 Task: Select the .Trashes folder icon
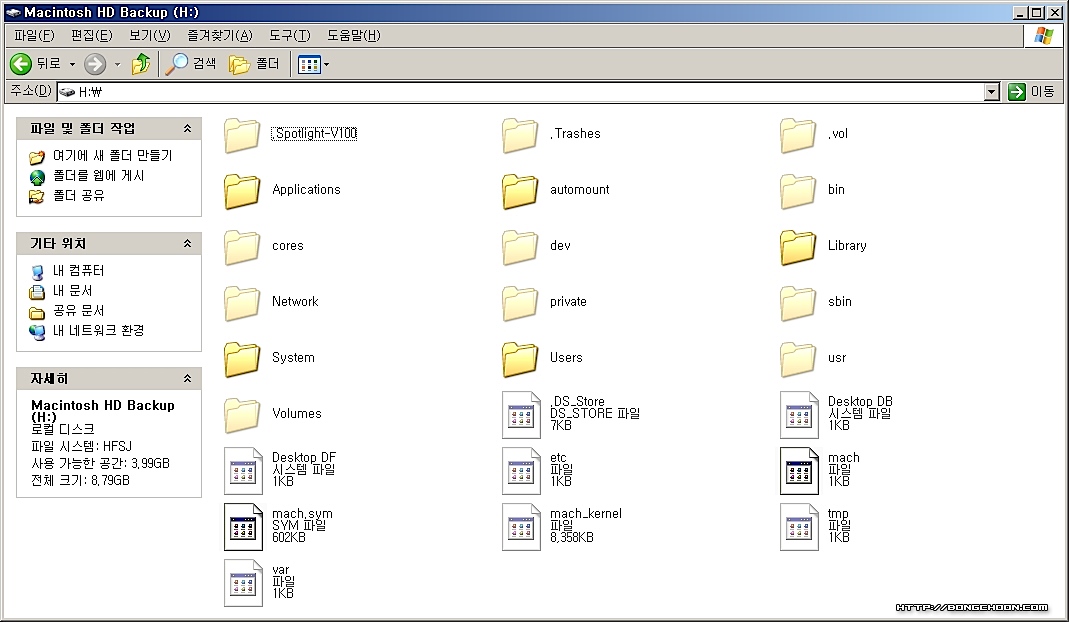pyautogui.click(x=520, y=134)
